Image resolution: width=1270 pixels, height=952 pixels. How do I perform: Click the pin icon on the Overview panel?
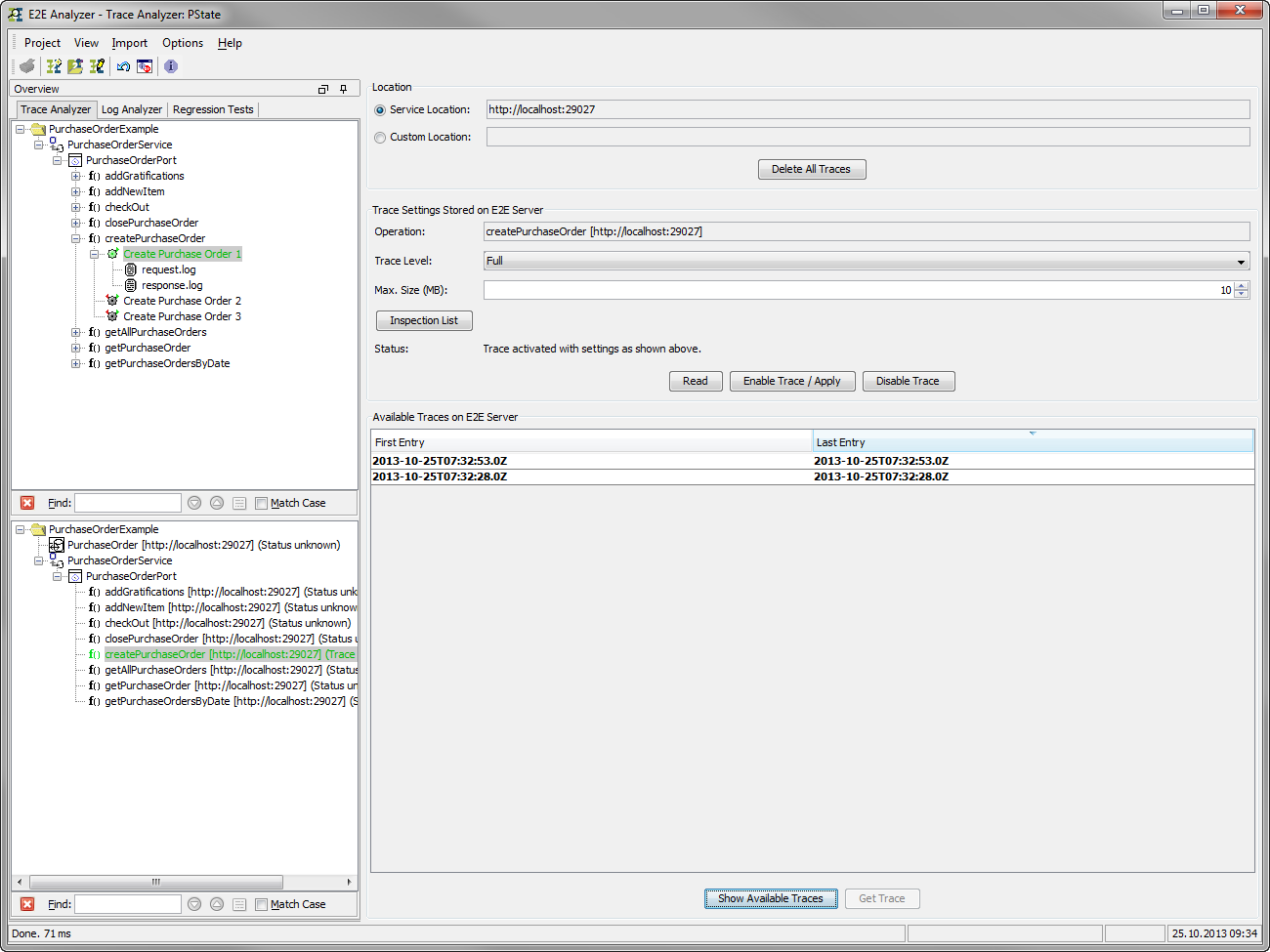(343, 89)
